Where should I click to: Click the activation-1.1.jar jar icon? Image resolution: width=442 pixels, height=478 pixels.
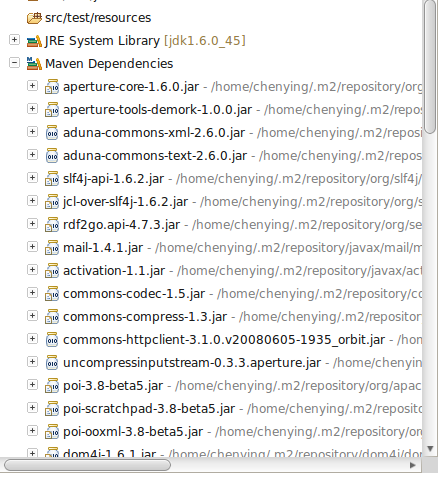click(52, 271)
